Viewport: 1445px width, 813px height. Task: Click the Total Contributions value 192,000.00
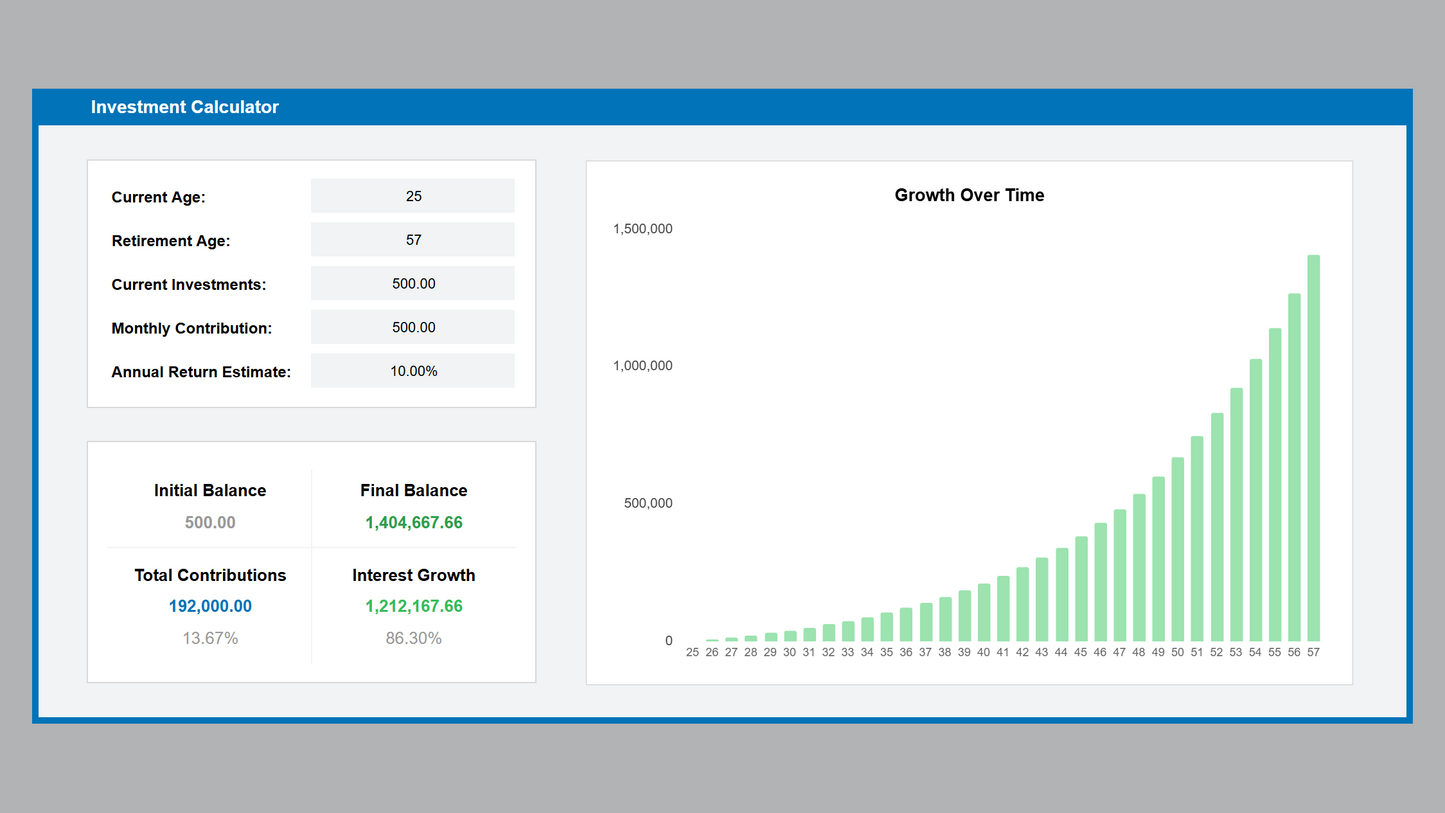[x=210, y=606]
